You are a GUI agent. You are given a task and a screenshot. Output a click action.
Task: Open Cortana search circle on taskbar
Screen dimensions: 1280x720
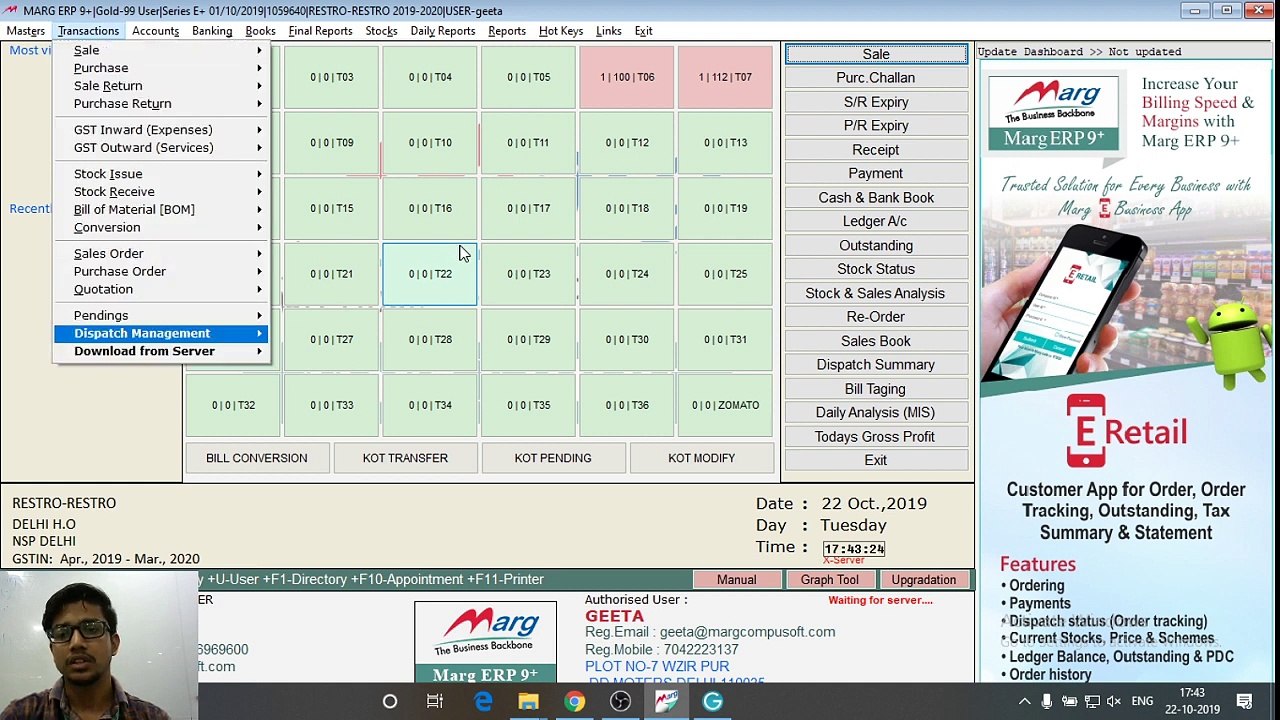[x=390, y=702]
